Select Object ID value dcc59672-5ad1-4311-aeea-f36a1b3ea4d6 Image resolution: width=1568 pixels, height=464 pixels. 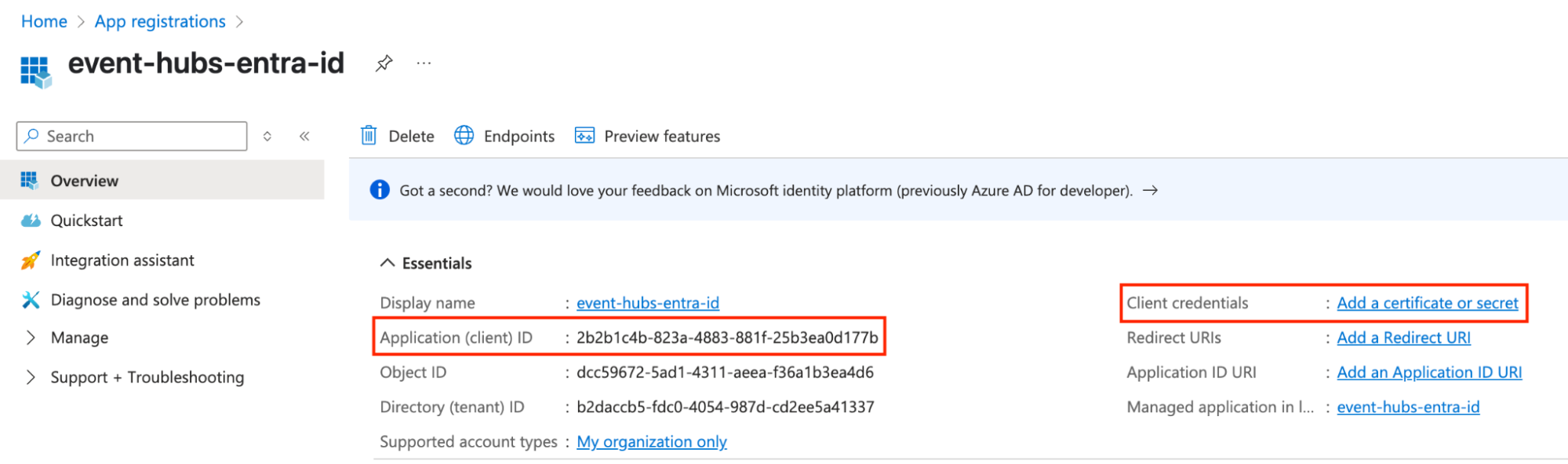tap(725, 372)
